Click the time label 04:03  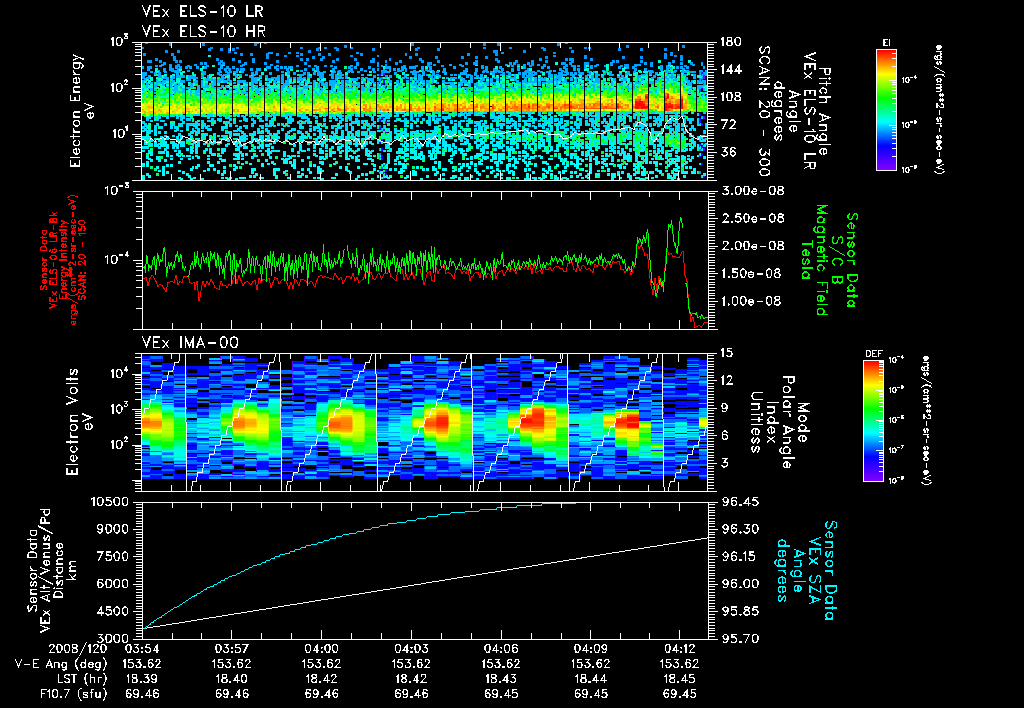(x=411, y=648)
